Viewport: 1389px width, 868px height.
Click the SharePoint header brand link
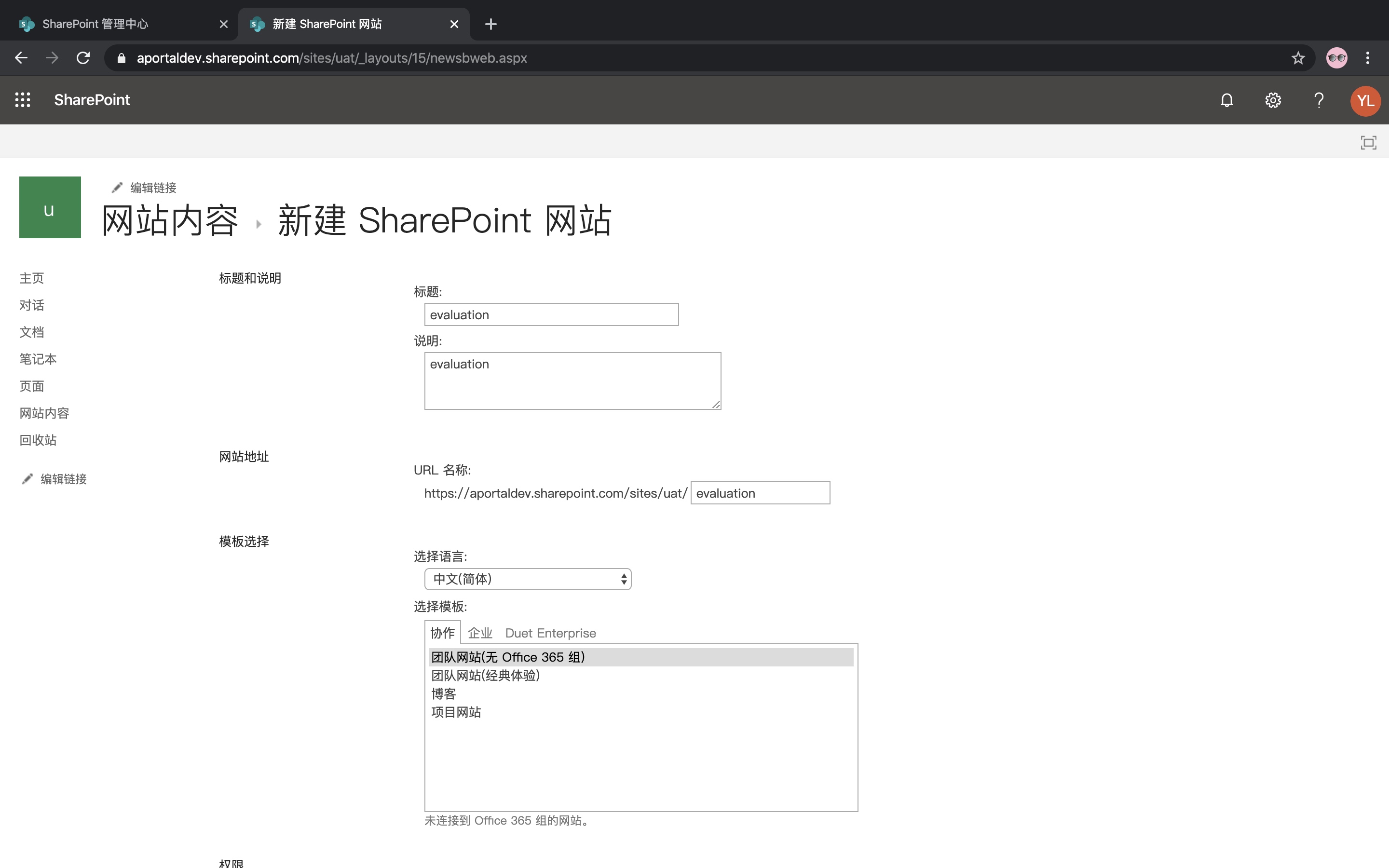[92, 100]
